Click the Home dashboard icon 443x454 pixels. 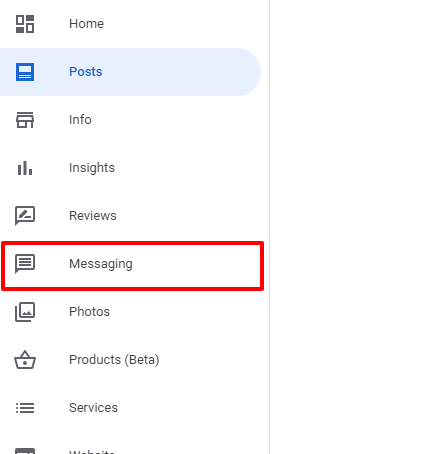point(25,24)
